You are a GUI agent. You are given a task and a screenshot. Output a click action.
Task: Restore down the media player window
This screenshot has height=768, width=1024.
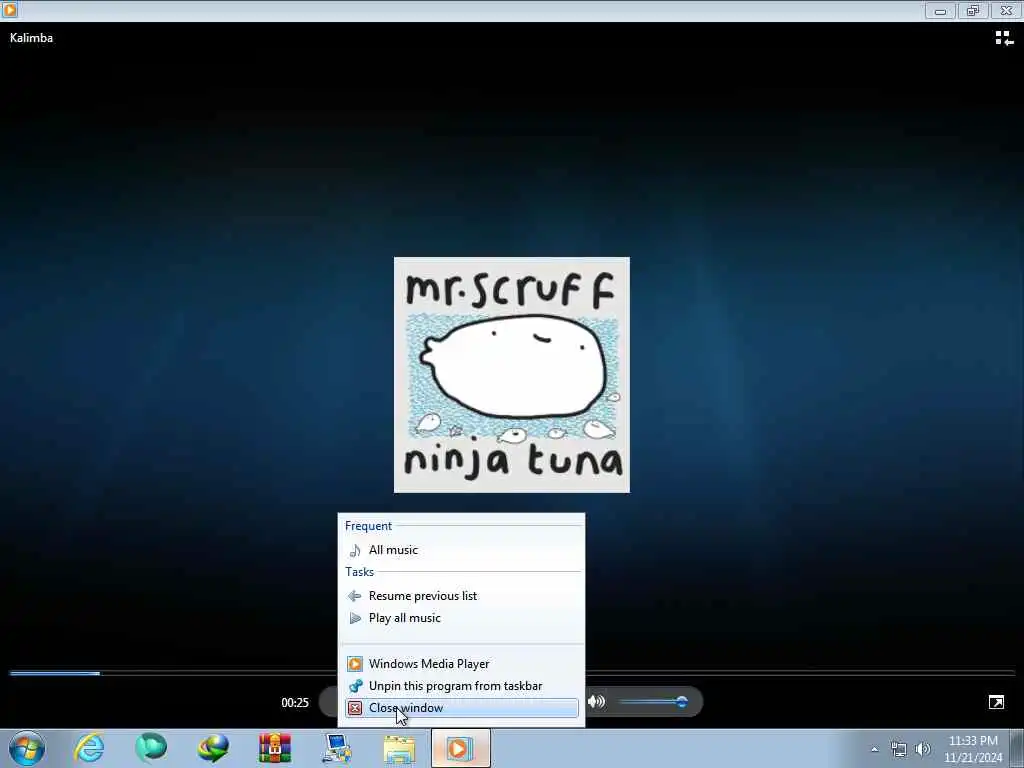973,11
